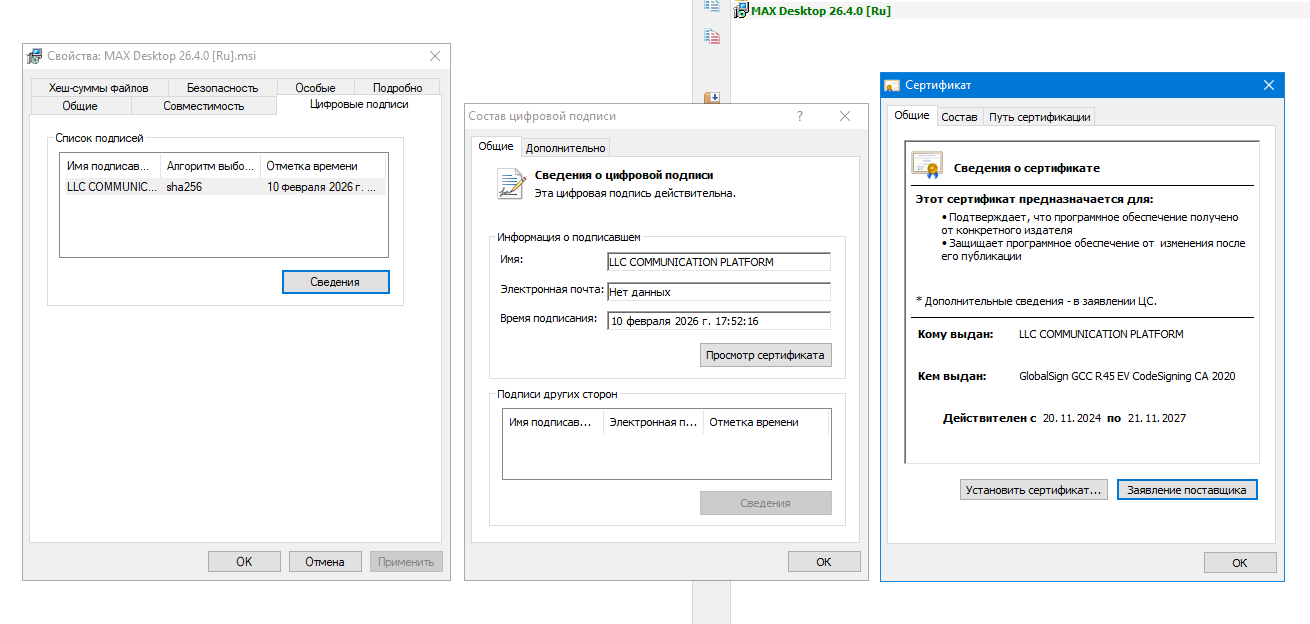Click the Кому выдан LLC COMMUNICATION PLATFORM value
This screenshot has width=1310, height=624.
pos(1101,334)
